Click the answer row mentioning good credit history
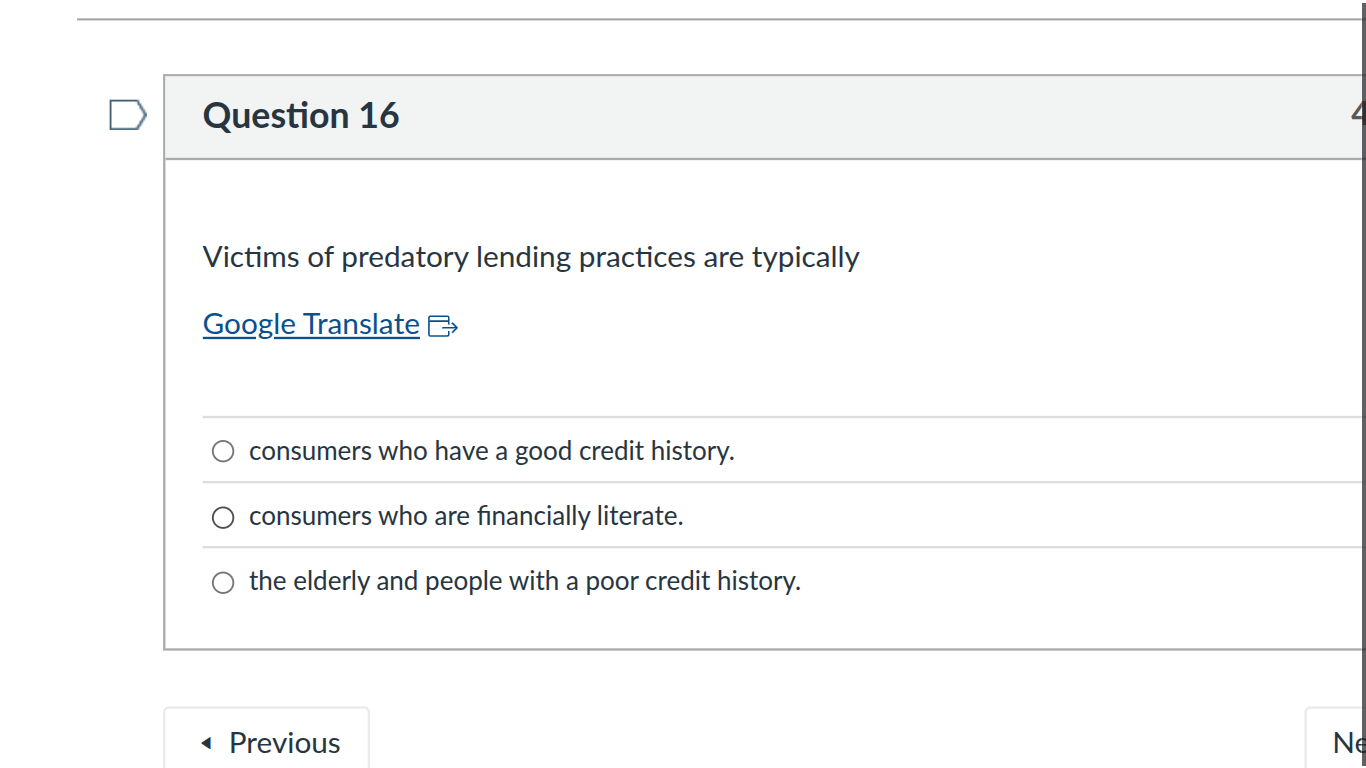 tap(492, 451)
